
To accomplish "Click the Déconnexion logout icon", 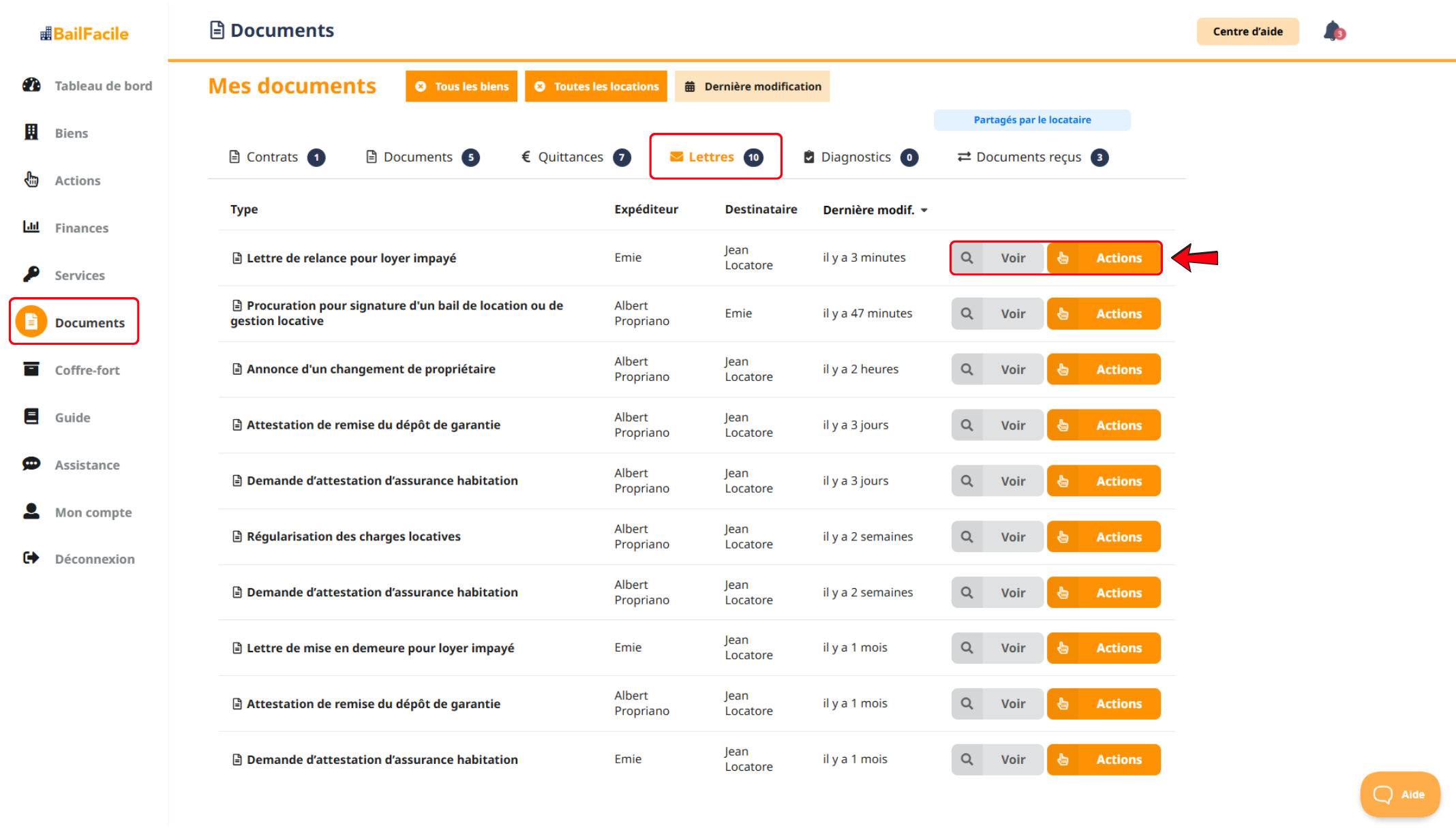I will pyautogui.click(x=31, y=558).
